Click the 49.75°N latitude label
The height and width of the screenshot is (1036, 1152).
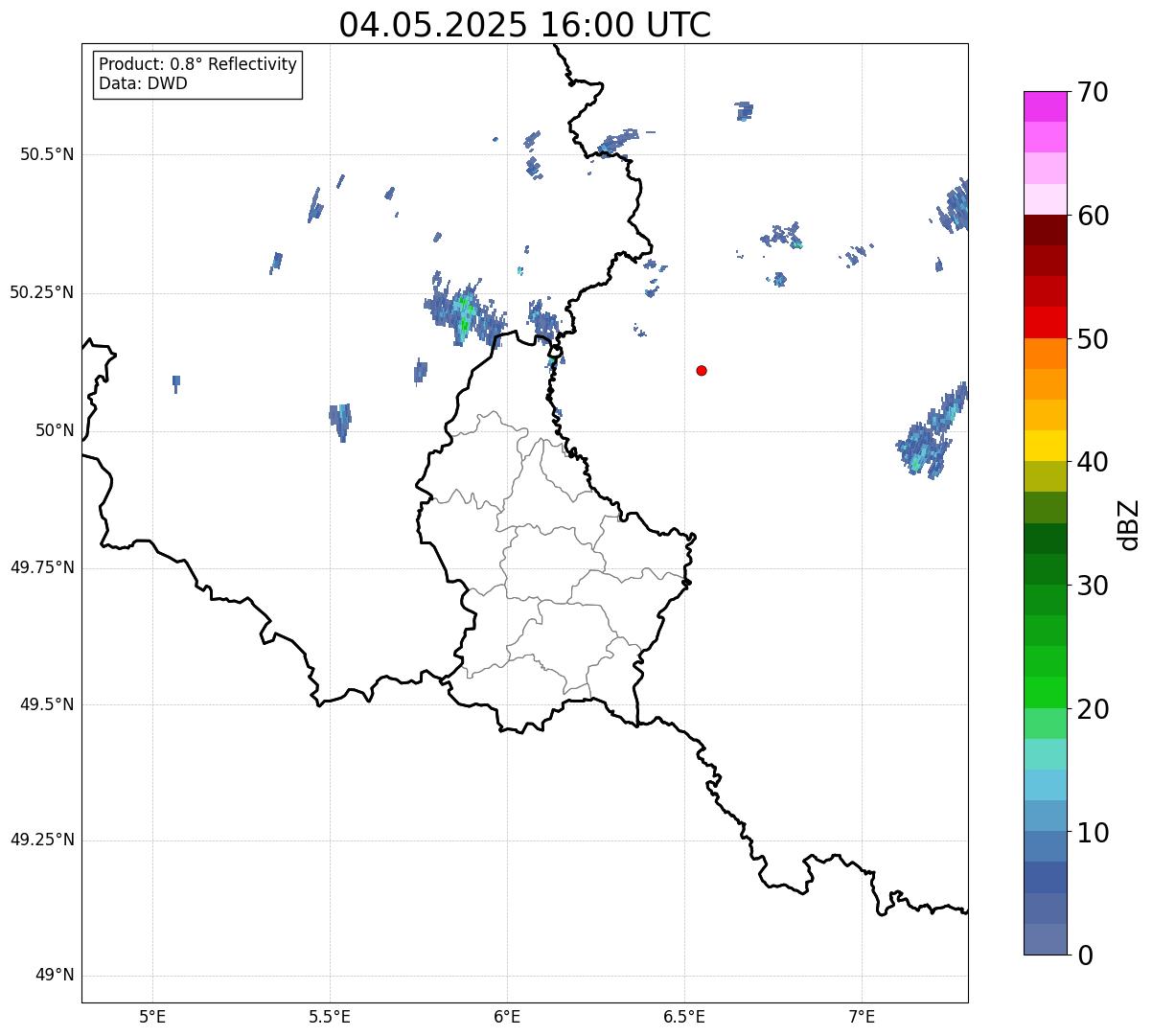(x=42, y=567)
